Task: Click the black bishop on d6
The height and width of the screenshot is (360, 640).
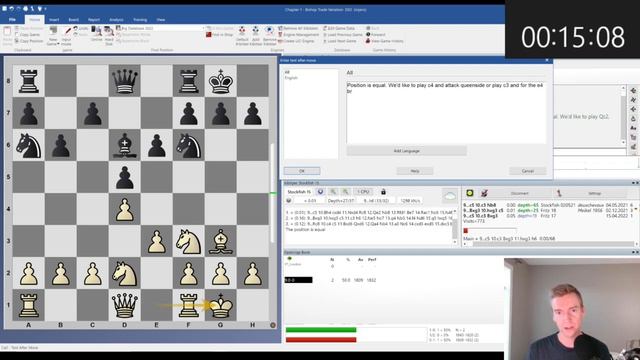Action: [x=124, y=145]
